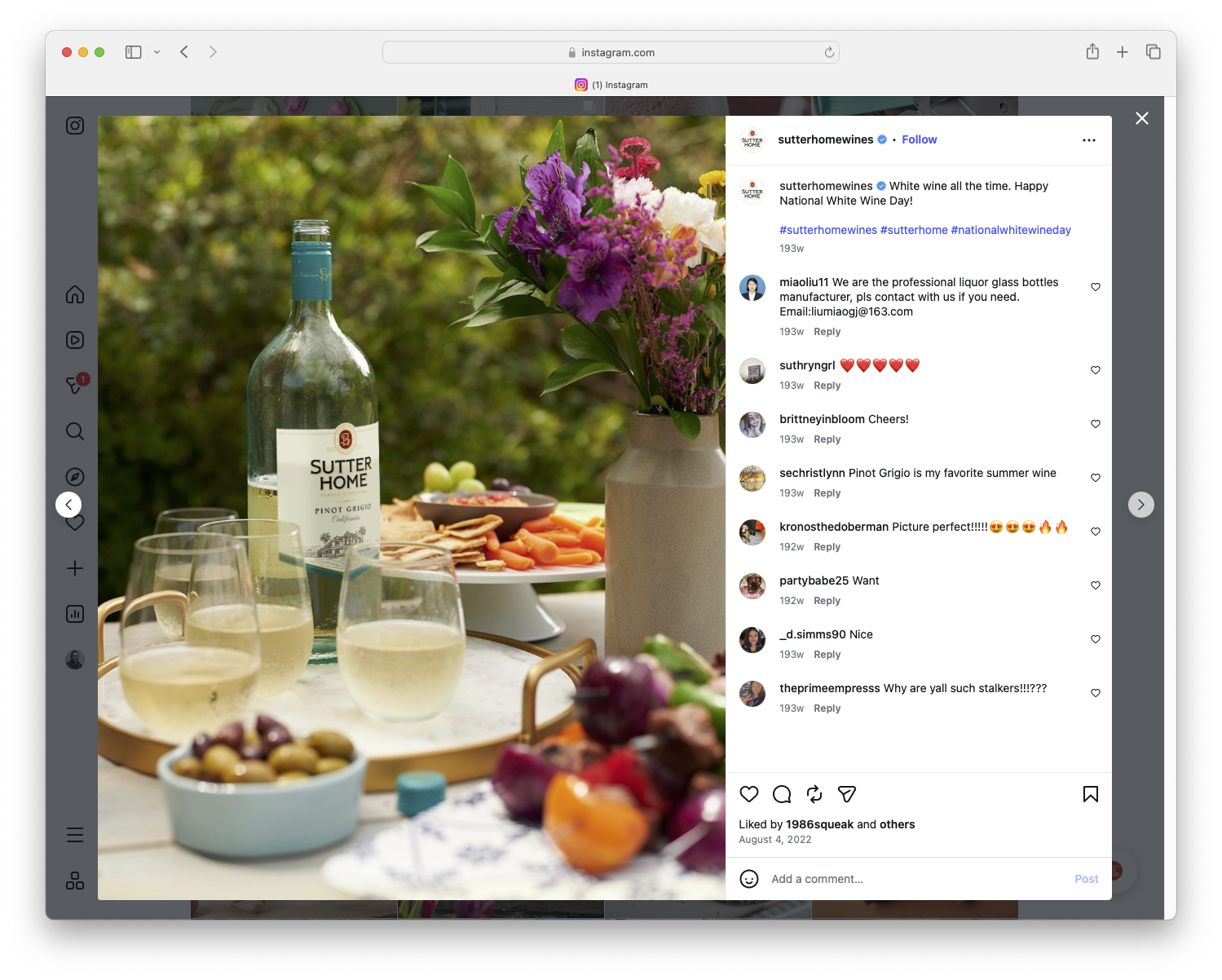Open the emoji picker in the comment field
Screen dimensions: 1222x980
[749, 879]
